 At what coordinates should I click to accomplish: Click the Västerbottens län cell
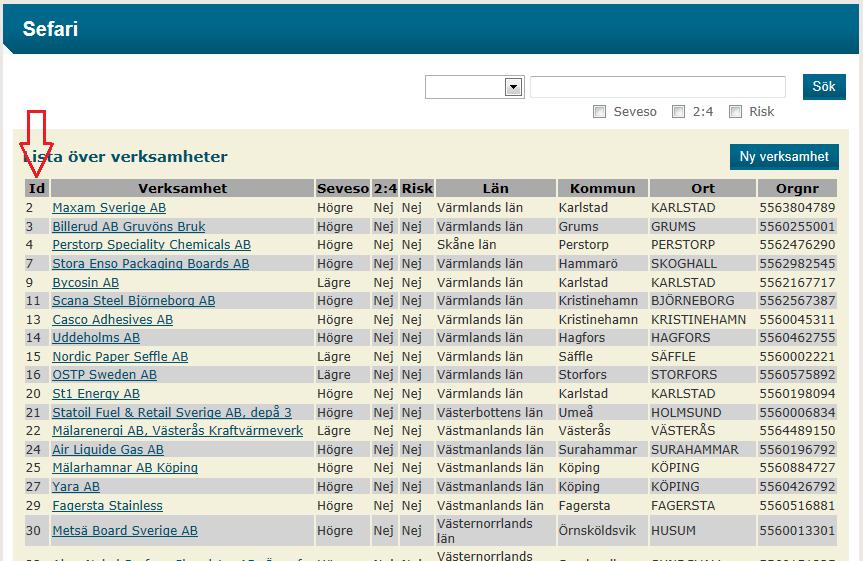[x=489, y=412]
